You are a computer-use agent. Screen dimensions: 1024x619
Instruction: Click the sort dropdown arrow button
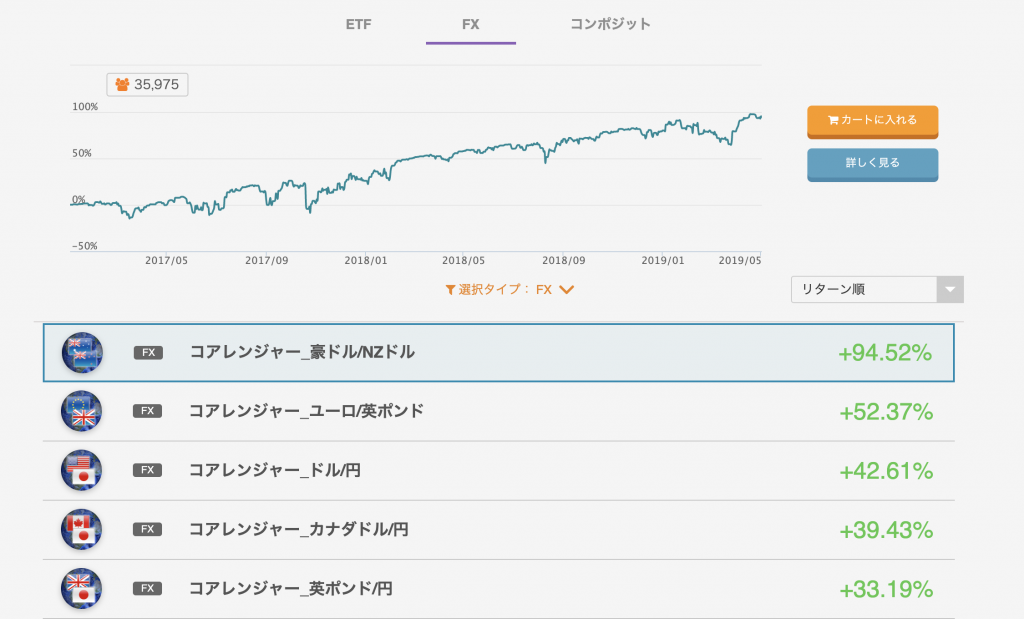click(x=950, y=289)
